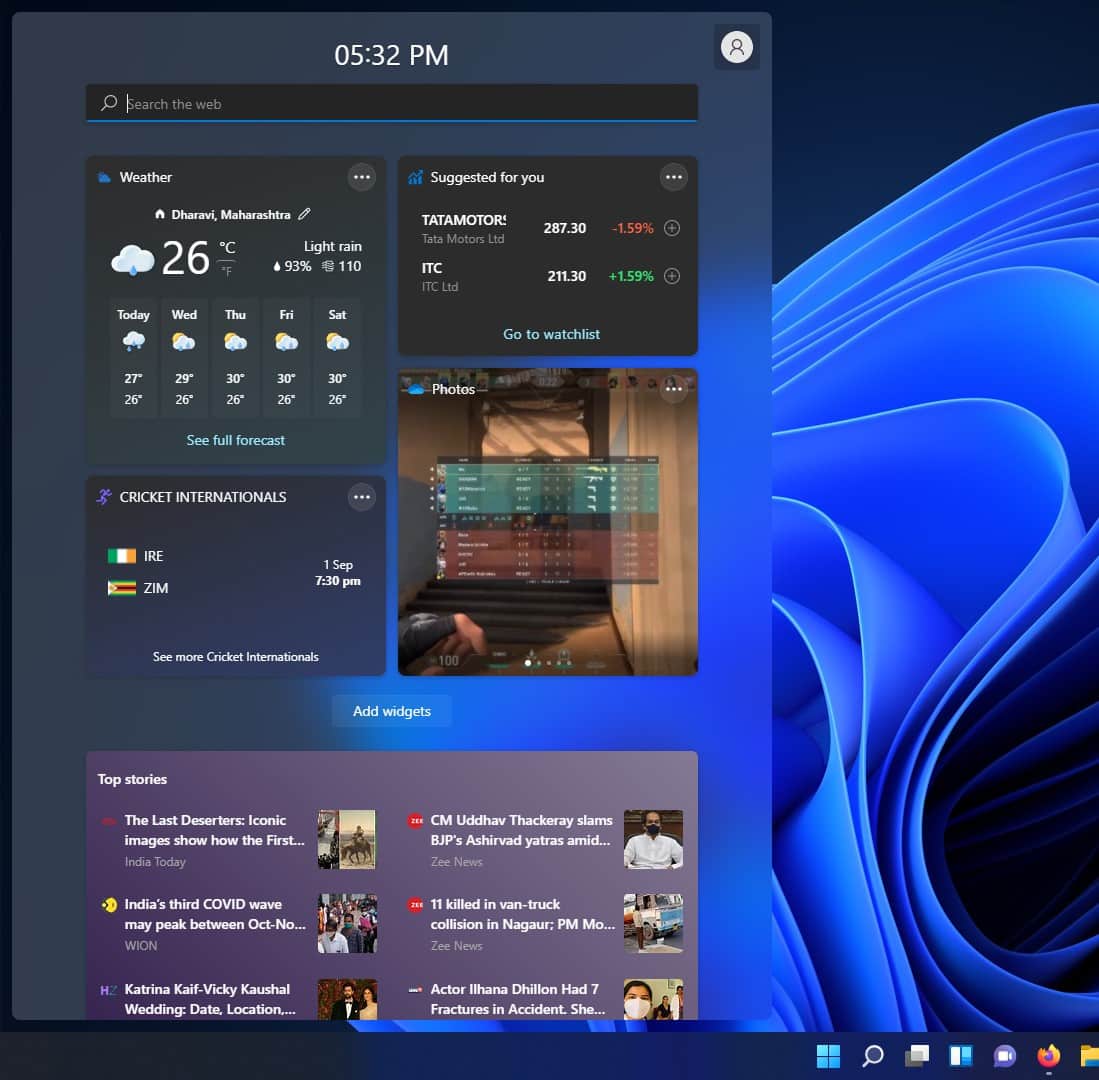Click the Weather widget header icon
1099x1080 pixels.
click(x=104, y=177)
